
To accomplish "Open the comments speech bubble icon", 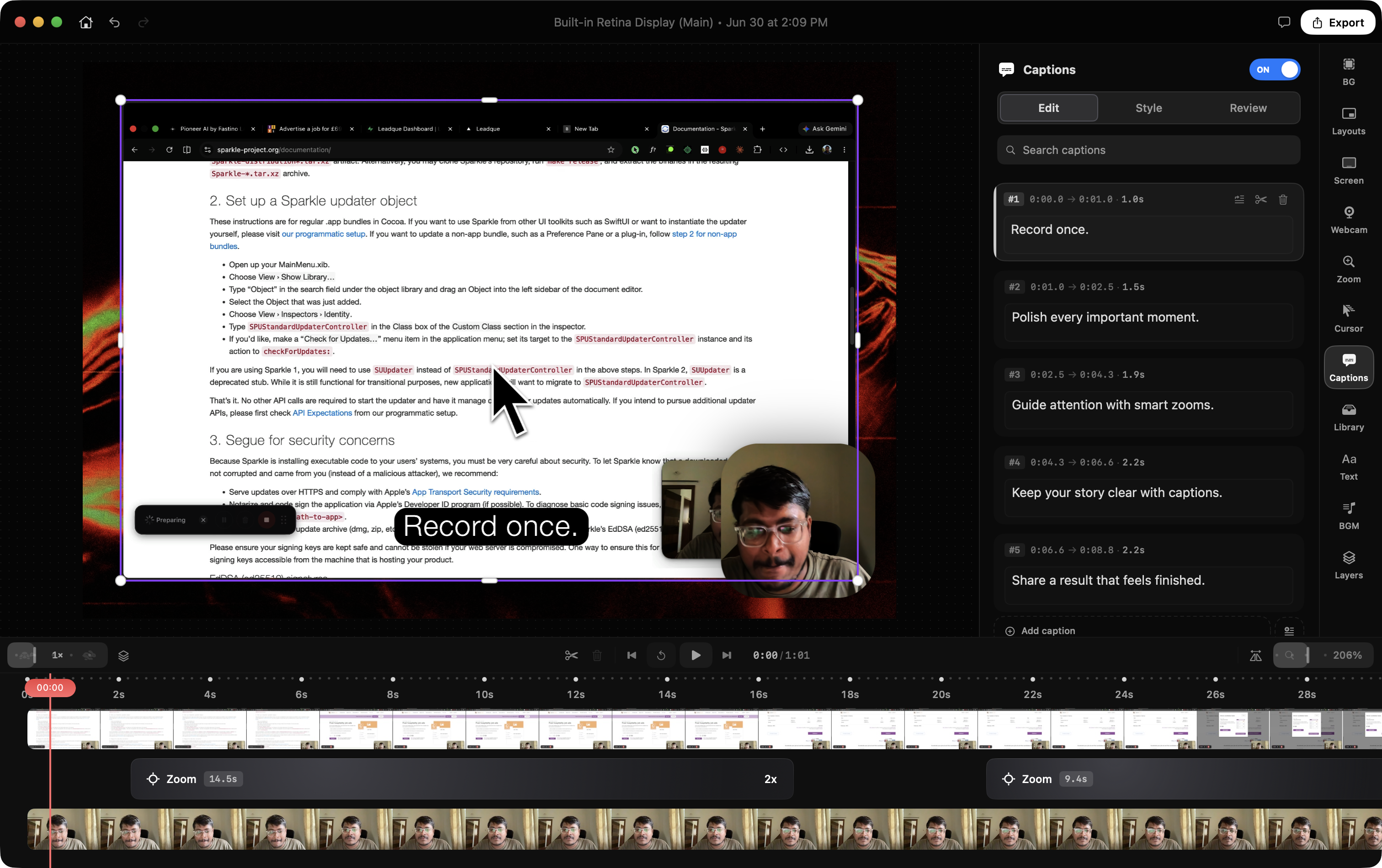I will coord(1284,22).
